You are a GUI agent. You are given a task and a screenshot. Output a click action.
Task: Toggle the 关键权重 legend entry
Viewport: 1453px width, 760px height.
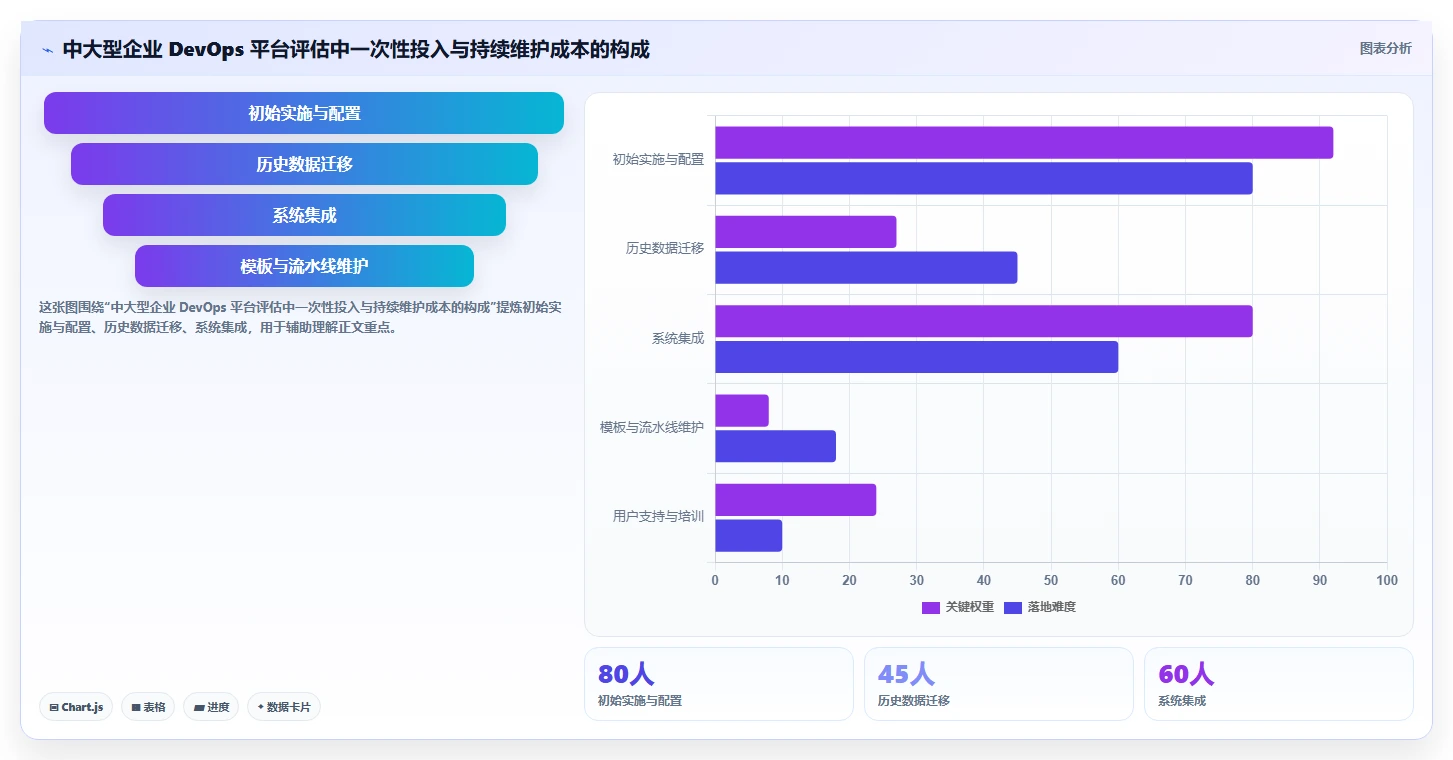pos(957,607)
